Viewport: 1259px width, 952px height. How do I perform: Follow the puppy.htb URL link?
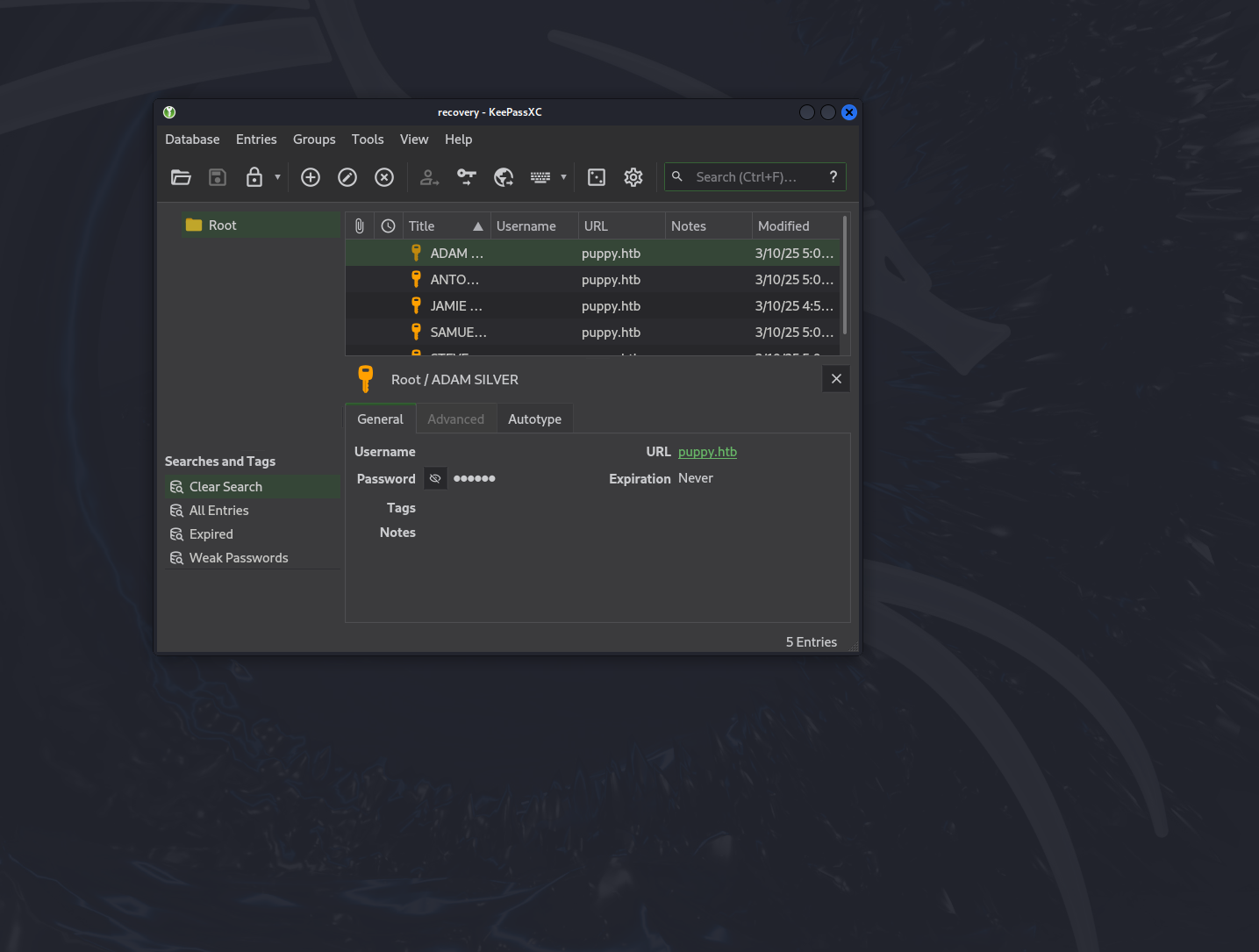pos(706,451)
